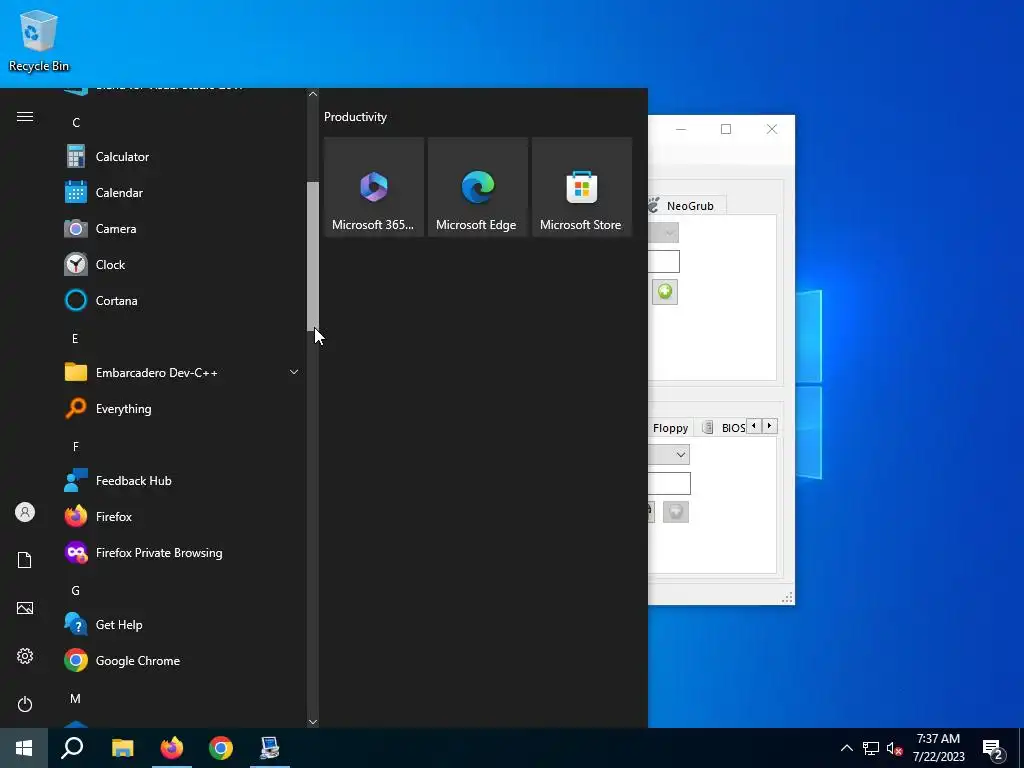Click the app list scroll up arrow
The width and height of the screenshot is (1024, 768).
313,94
